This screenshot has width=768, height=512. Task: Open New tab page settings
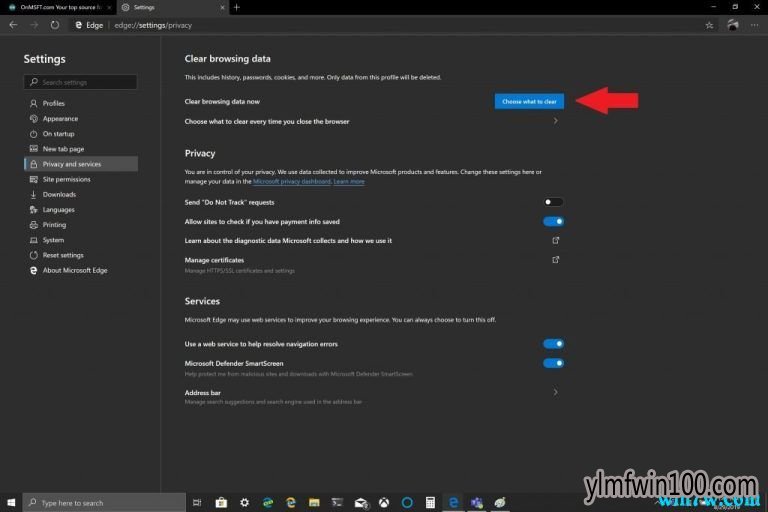click(81, 149)
